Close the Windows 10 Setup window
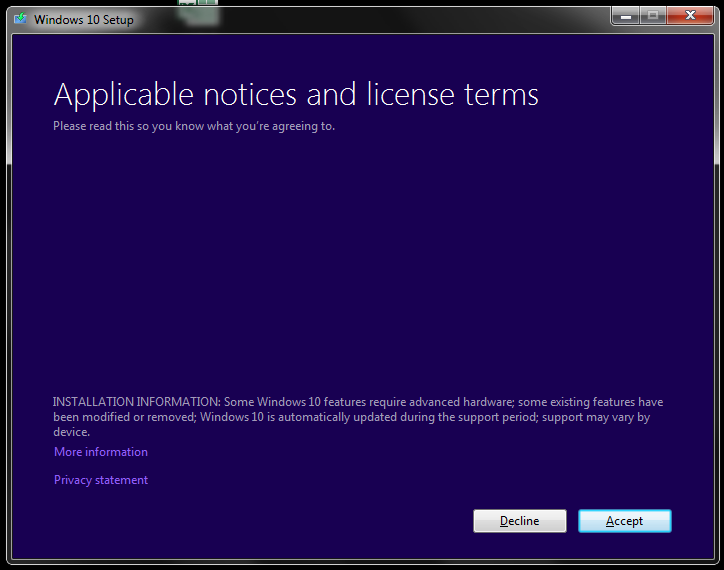 (x=690, y=16)
